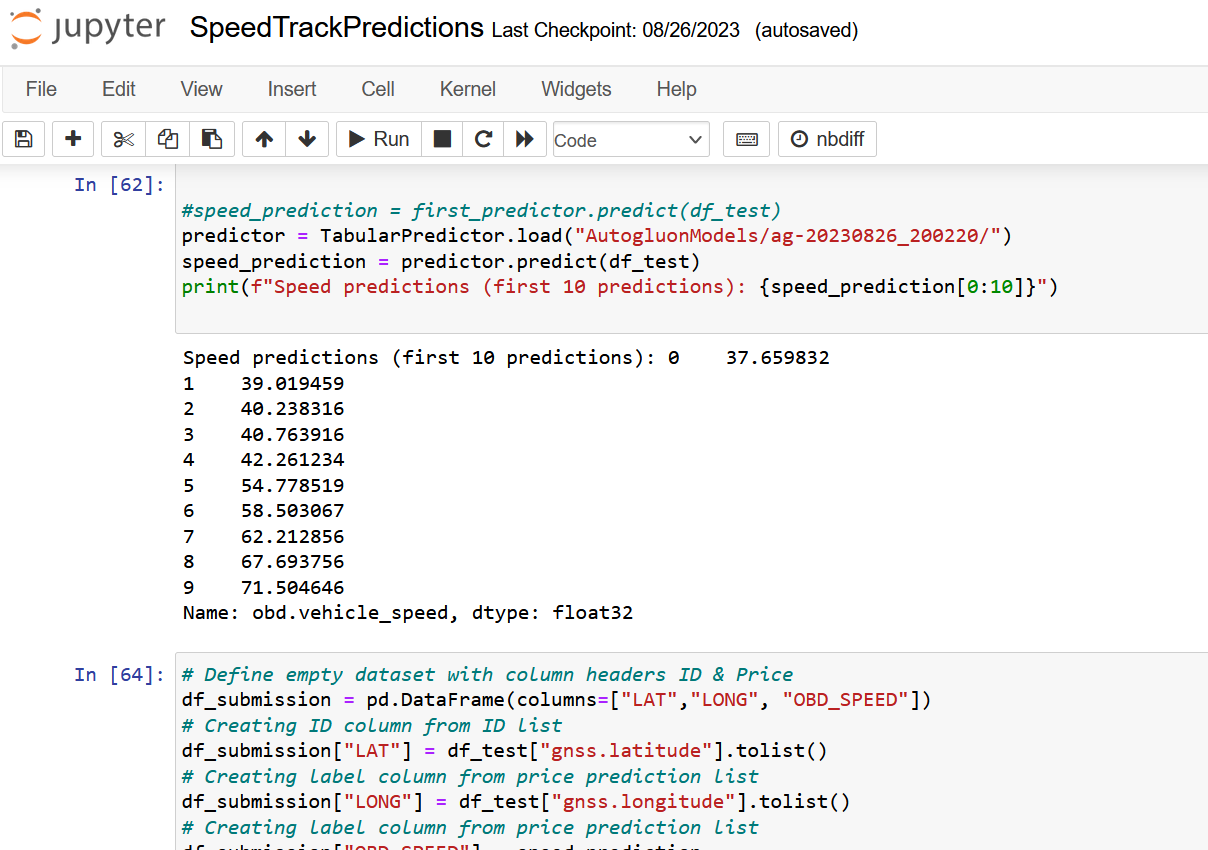The width and height of the screenshot is (1208, 850).
Task: Restart the kernel icon
Action: point(483,139)
